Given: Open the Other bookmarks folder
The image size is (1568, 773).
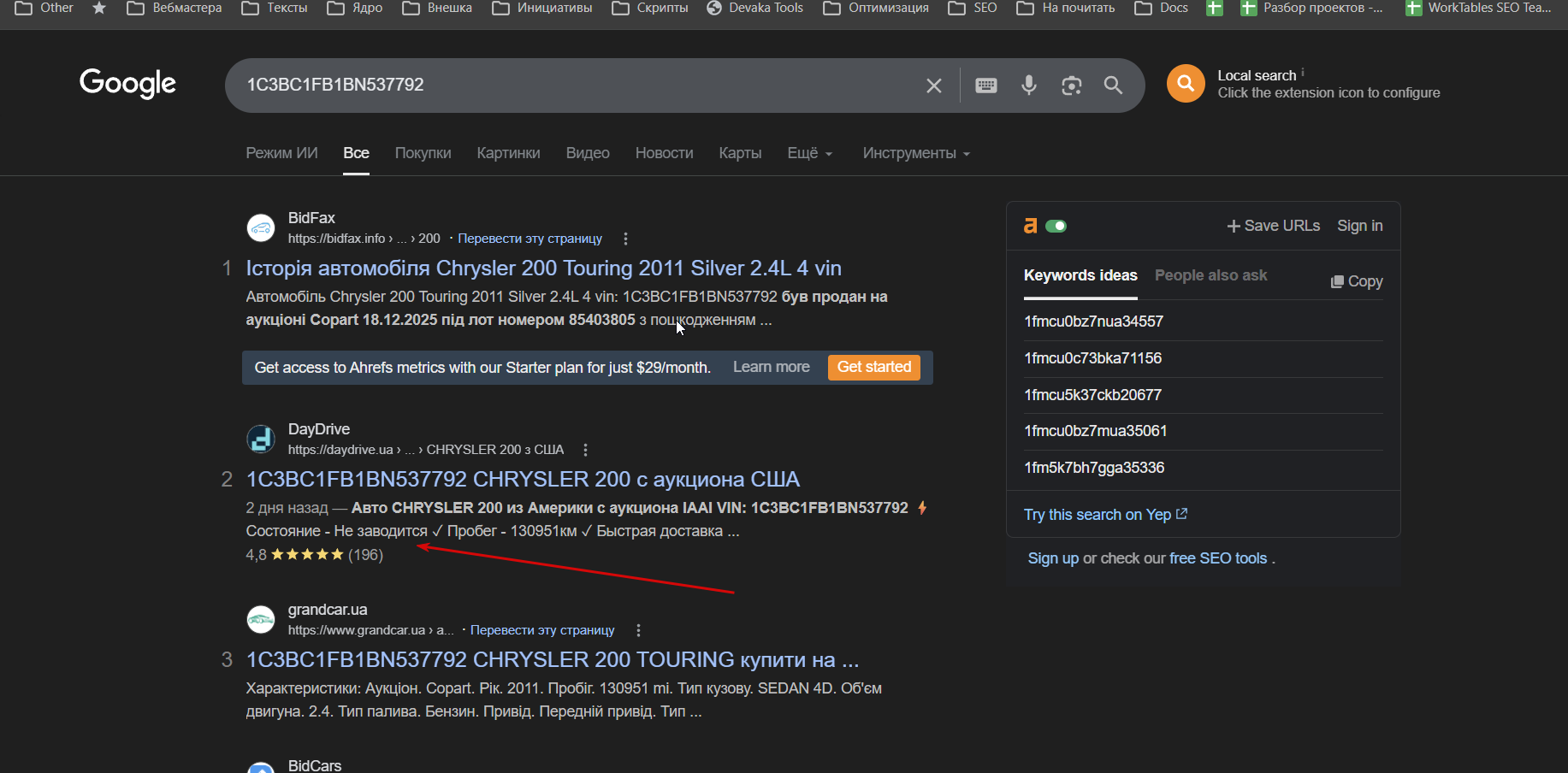Looking at the screenshot, I should point(44,8).
